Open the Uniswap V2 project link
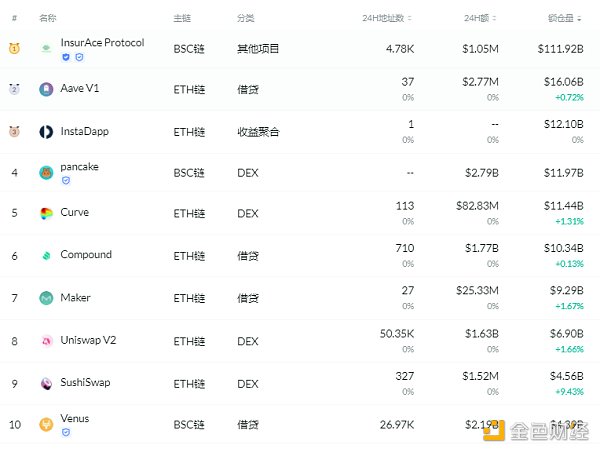 tap(88, 340)
